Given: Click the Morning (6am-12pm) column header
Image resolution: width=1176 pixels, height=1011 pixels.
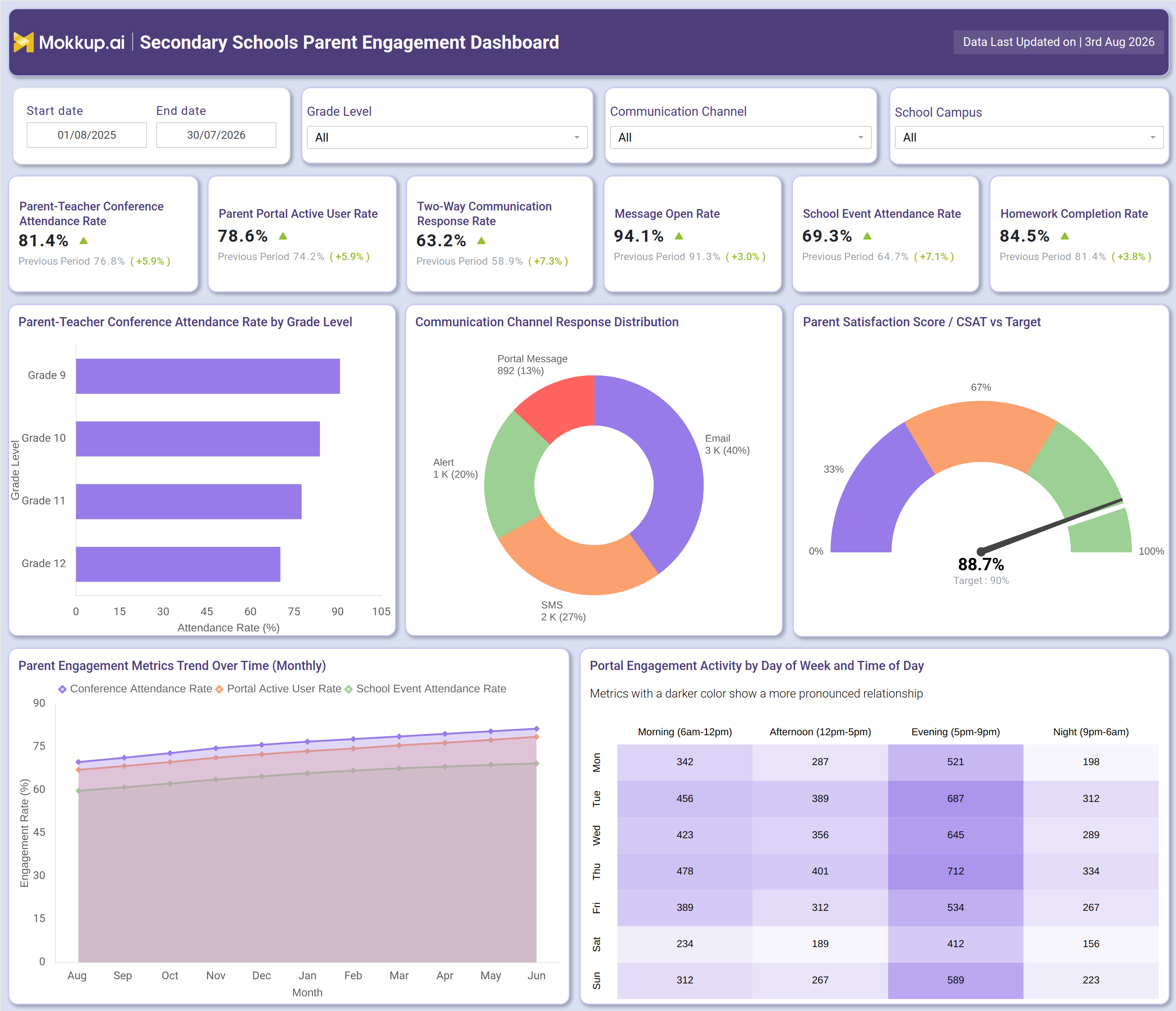Looking at the screenshot, I should [x=684, y=732].
